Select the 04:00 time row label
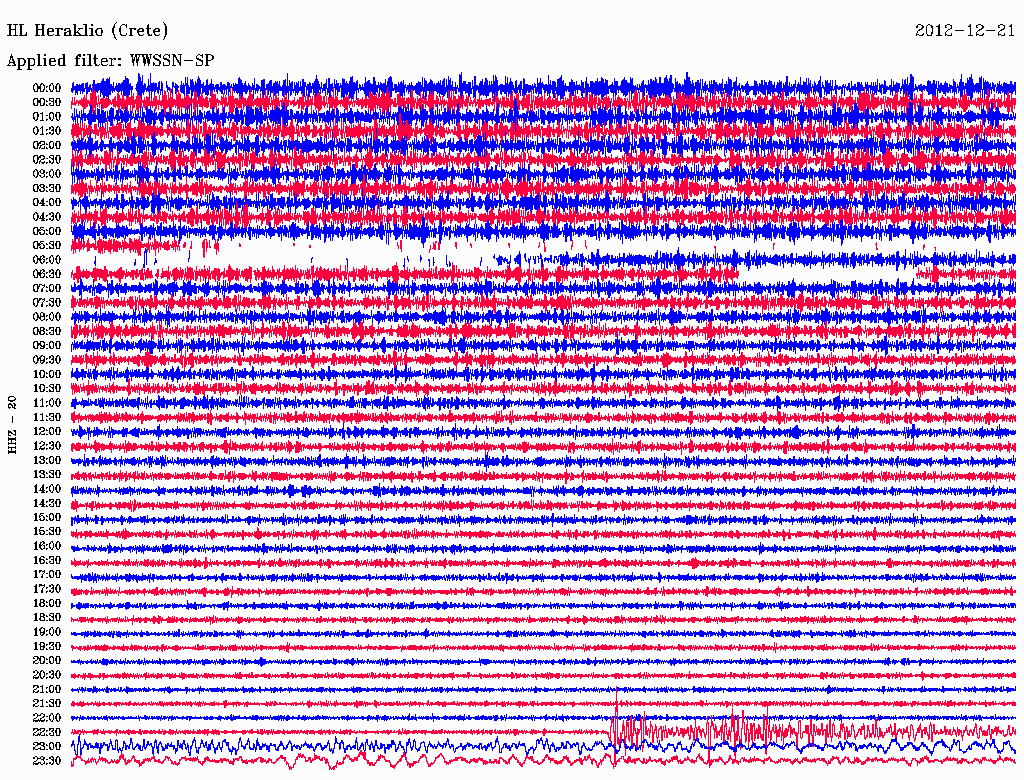 click(47, 203)
